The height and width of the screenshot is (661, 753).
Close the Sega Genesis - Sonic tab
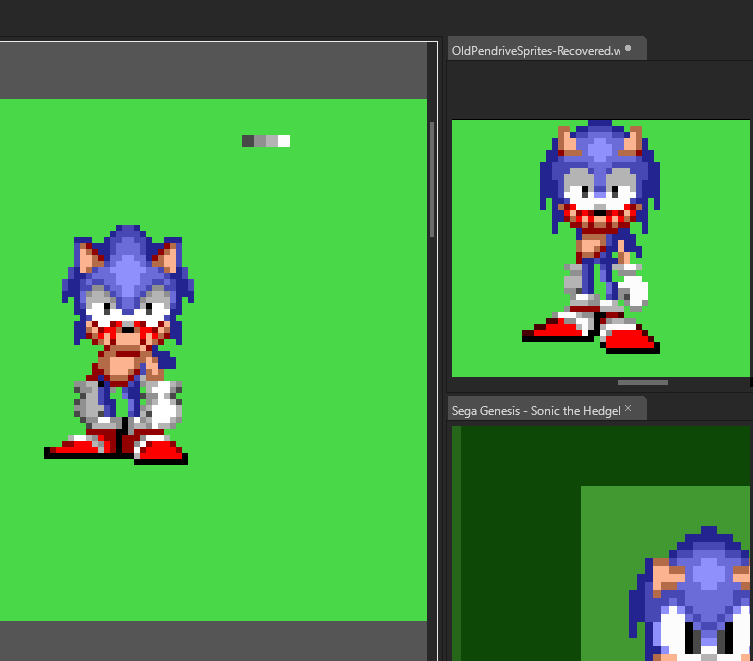[x=628, y=408]
